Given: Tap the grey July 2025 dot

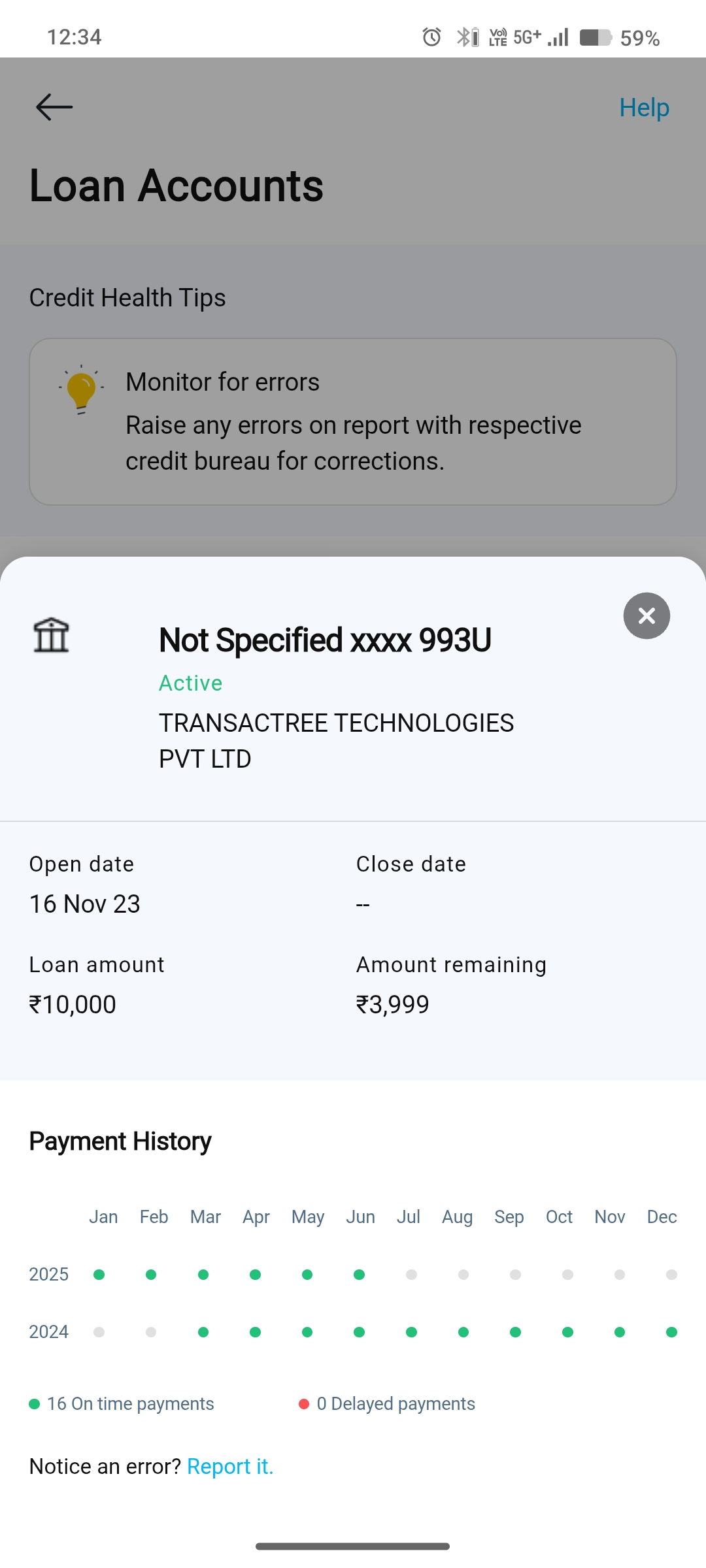Looking at the screenshot, I should point(411,1275).
